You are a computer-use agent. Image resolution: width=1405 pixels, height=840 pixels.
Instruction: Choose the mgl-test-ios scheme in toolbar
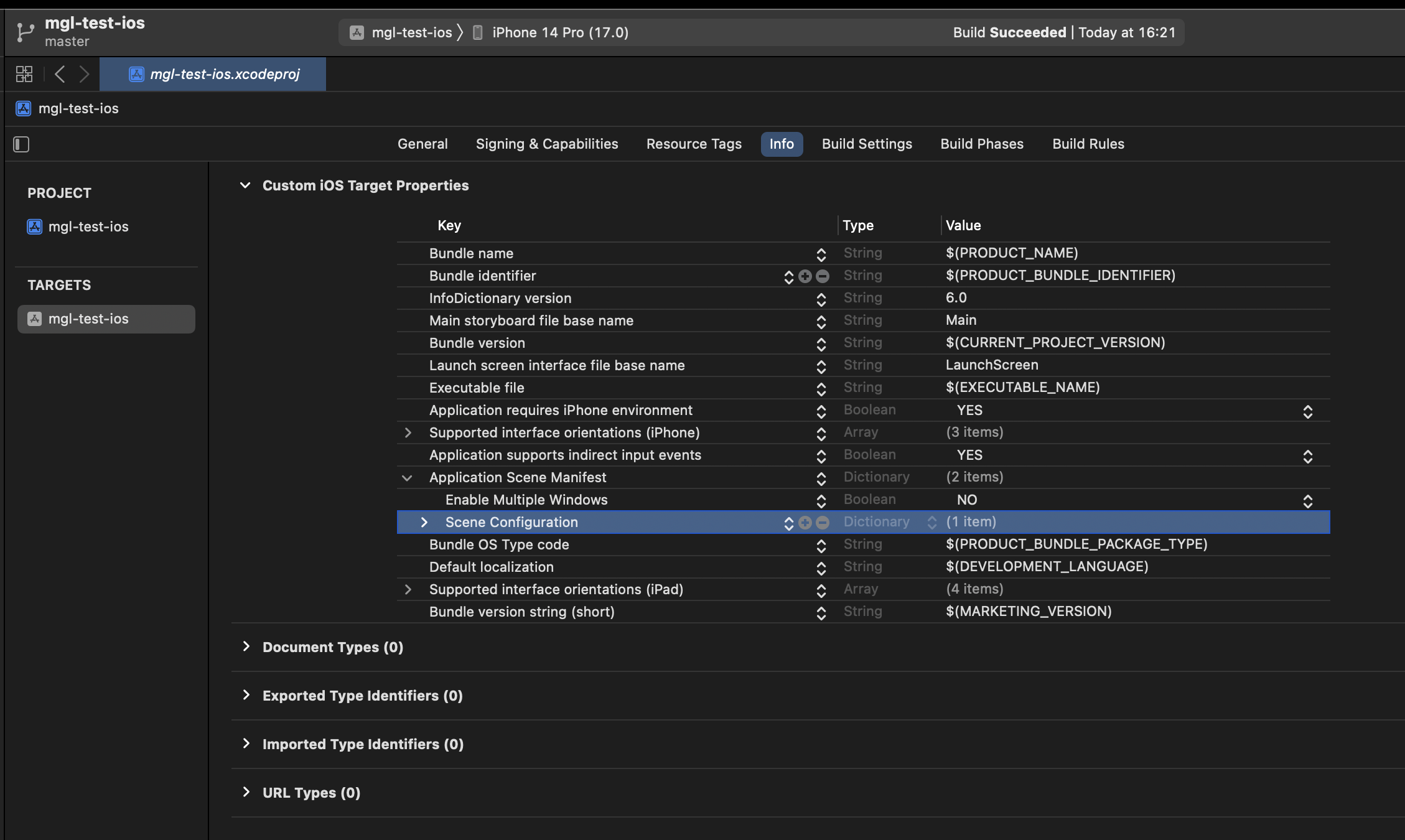pos(412,32)
